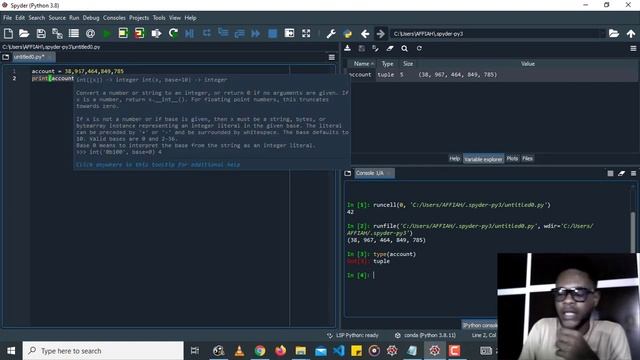
Task: Debug step over icon
Action: tap(207, 33)
